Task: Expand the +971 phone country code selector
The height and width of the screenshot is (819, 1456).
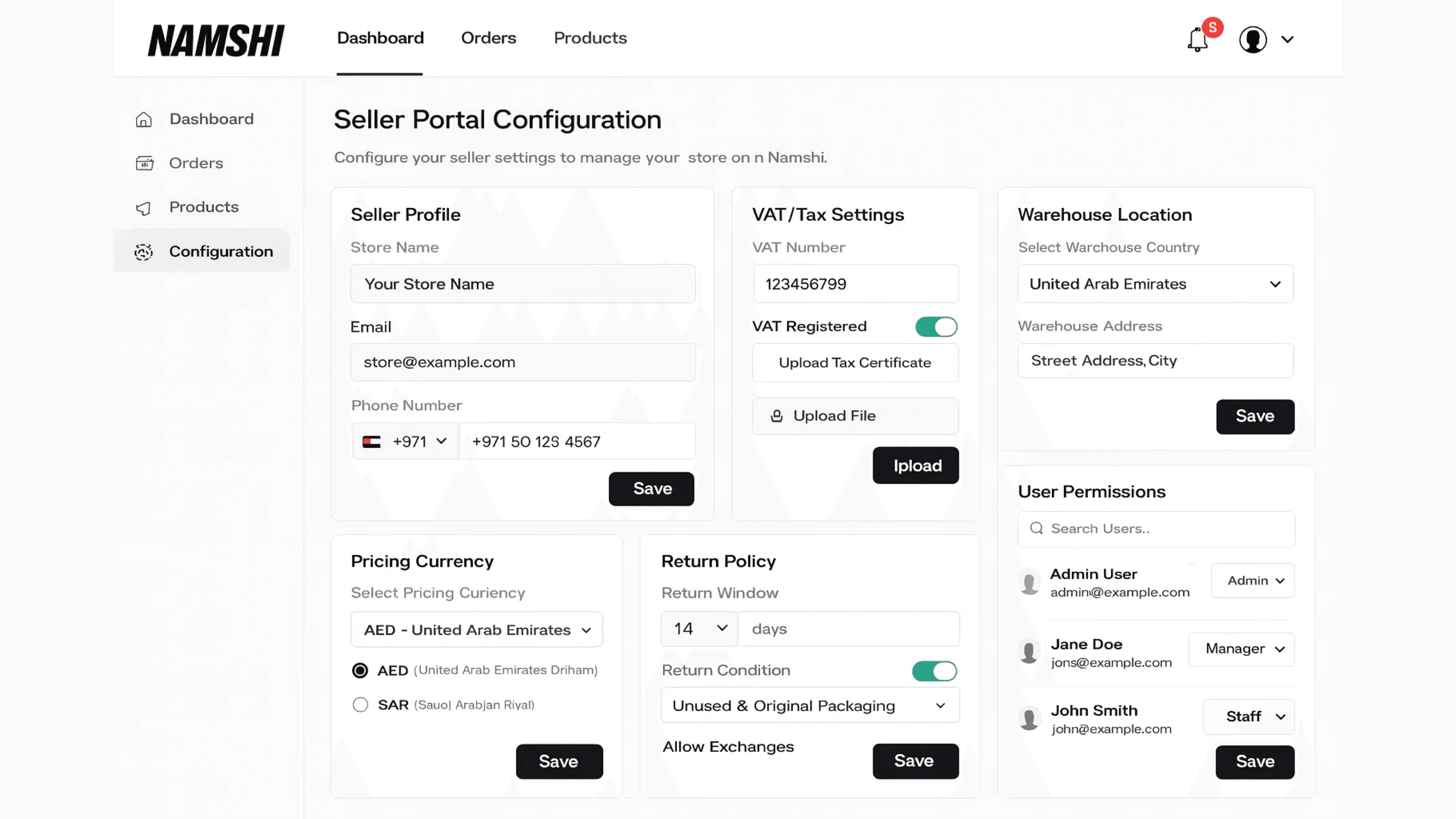Action: [x=406, y=441]
